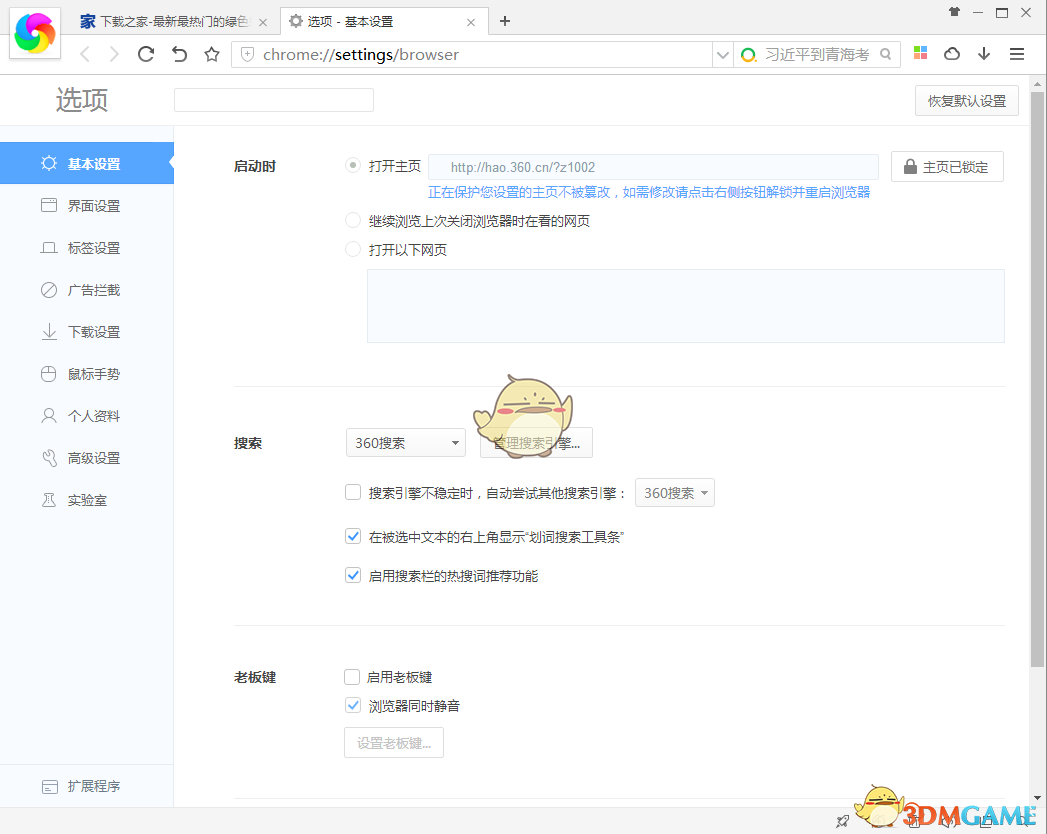Screen dimensions: 1047x834
Task: Open the fallback search engine dropdown
Action: point(674,492)
